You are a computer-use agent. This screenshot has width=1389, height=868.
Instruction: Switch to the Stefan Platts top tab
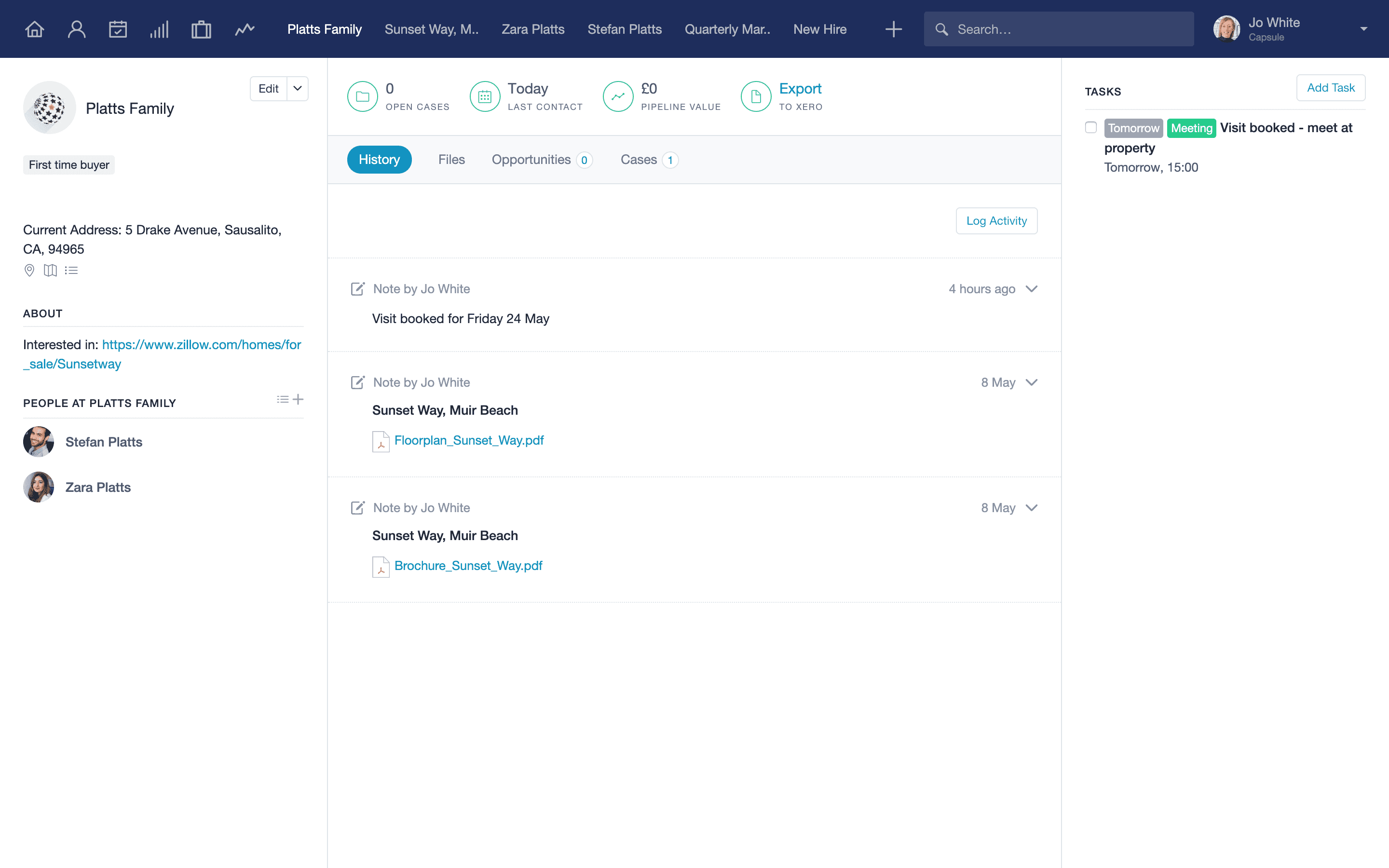pos(625,29)
